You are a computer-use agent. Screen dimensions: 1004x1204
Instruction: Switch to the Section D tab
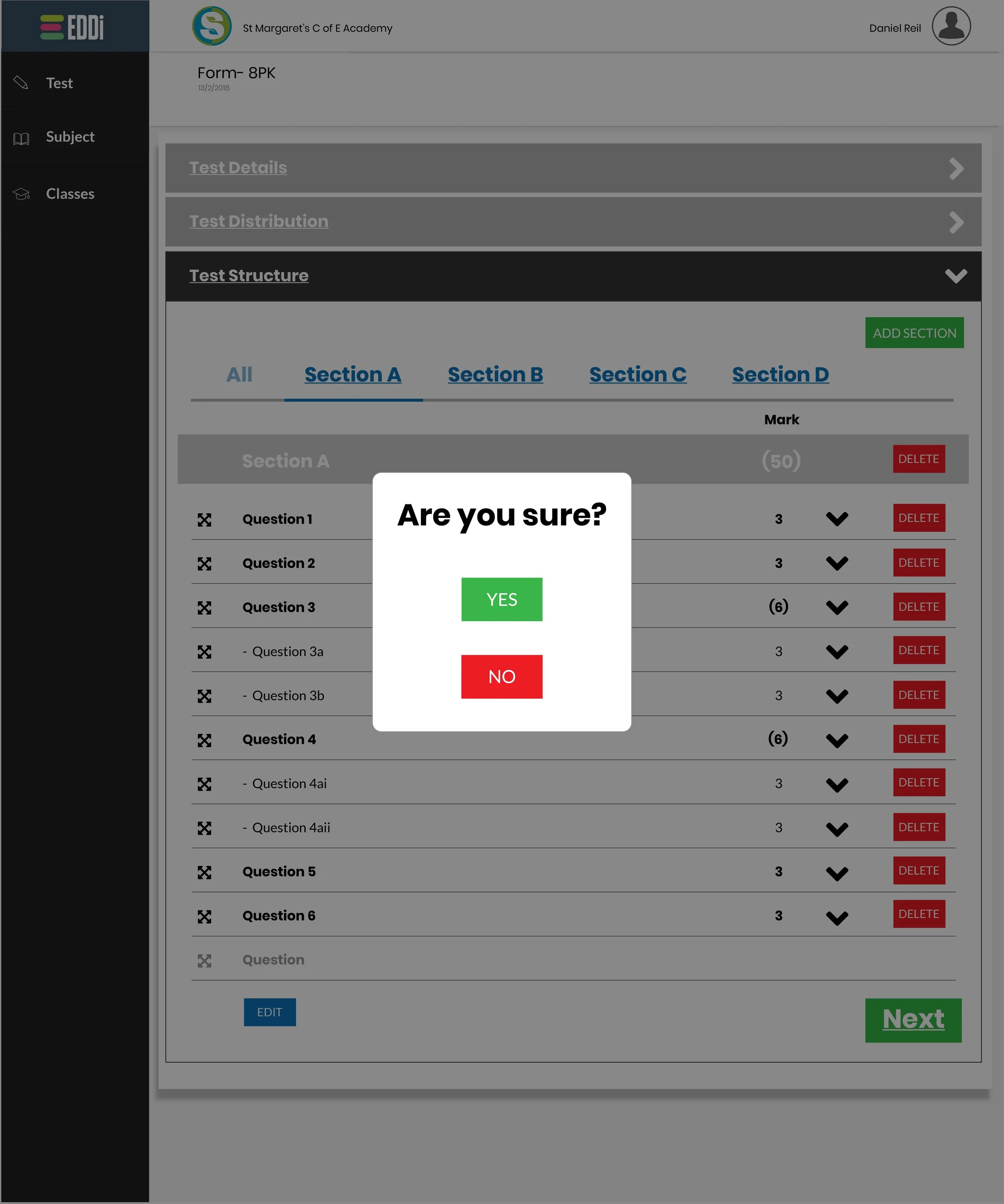[x=780, y=374]
